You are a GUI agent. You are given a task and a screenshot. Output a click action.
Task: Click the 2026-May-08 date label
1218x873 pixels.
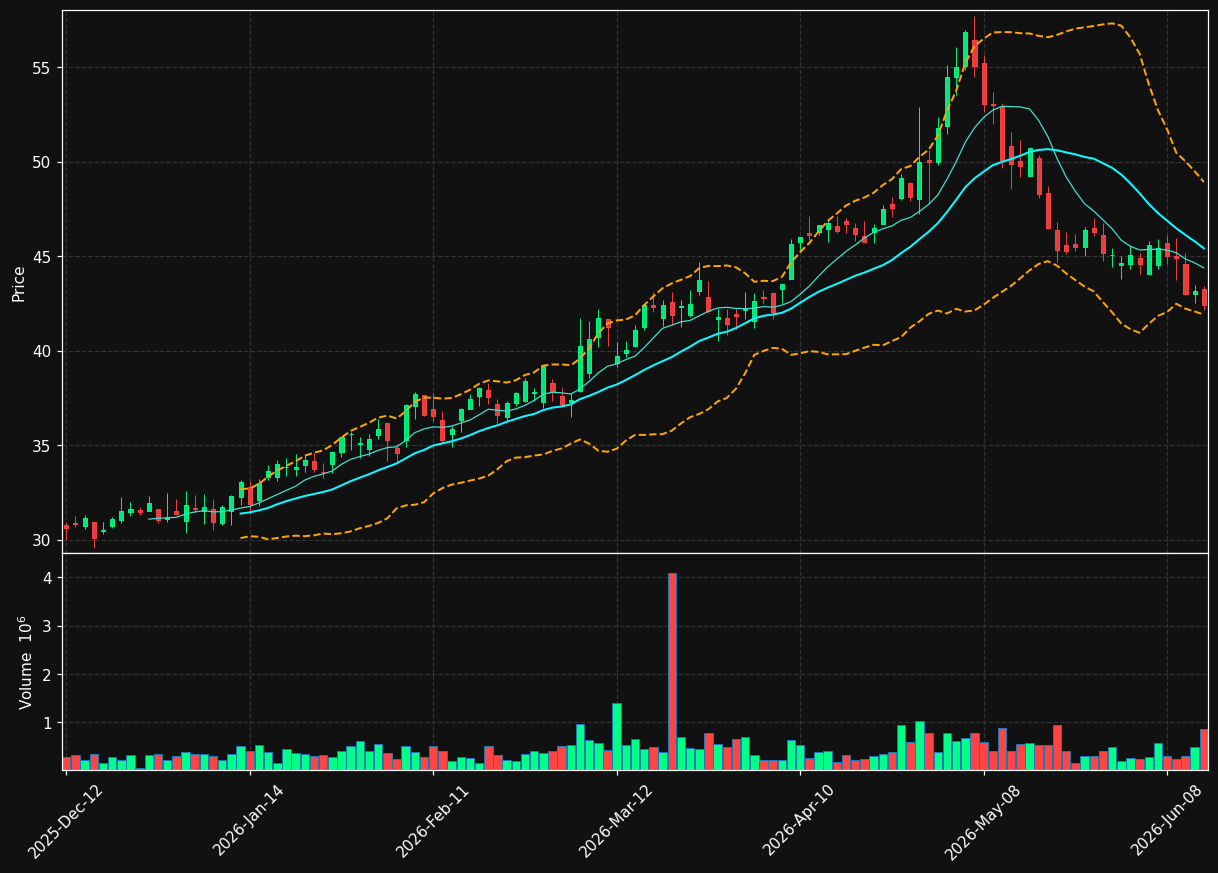tap(983, 820)
